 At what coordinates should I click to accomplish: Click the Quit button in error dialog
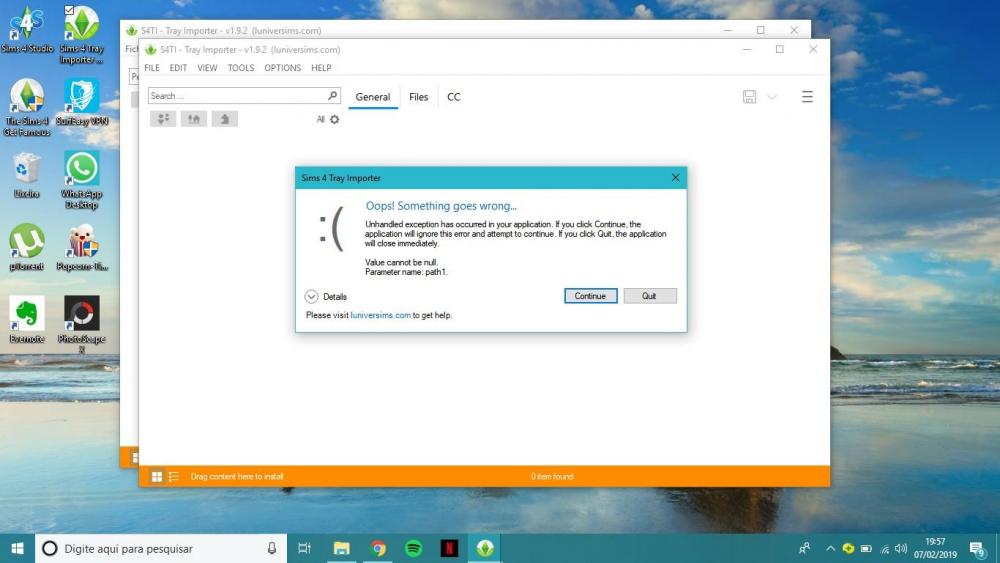click(649, 296)
